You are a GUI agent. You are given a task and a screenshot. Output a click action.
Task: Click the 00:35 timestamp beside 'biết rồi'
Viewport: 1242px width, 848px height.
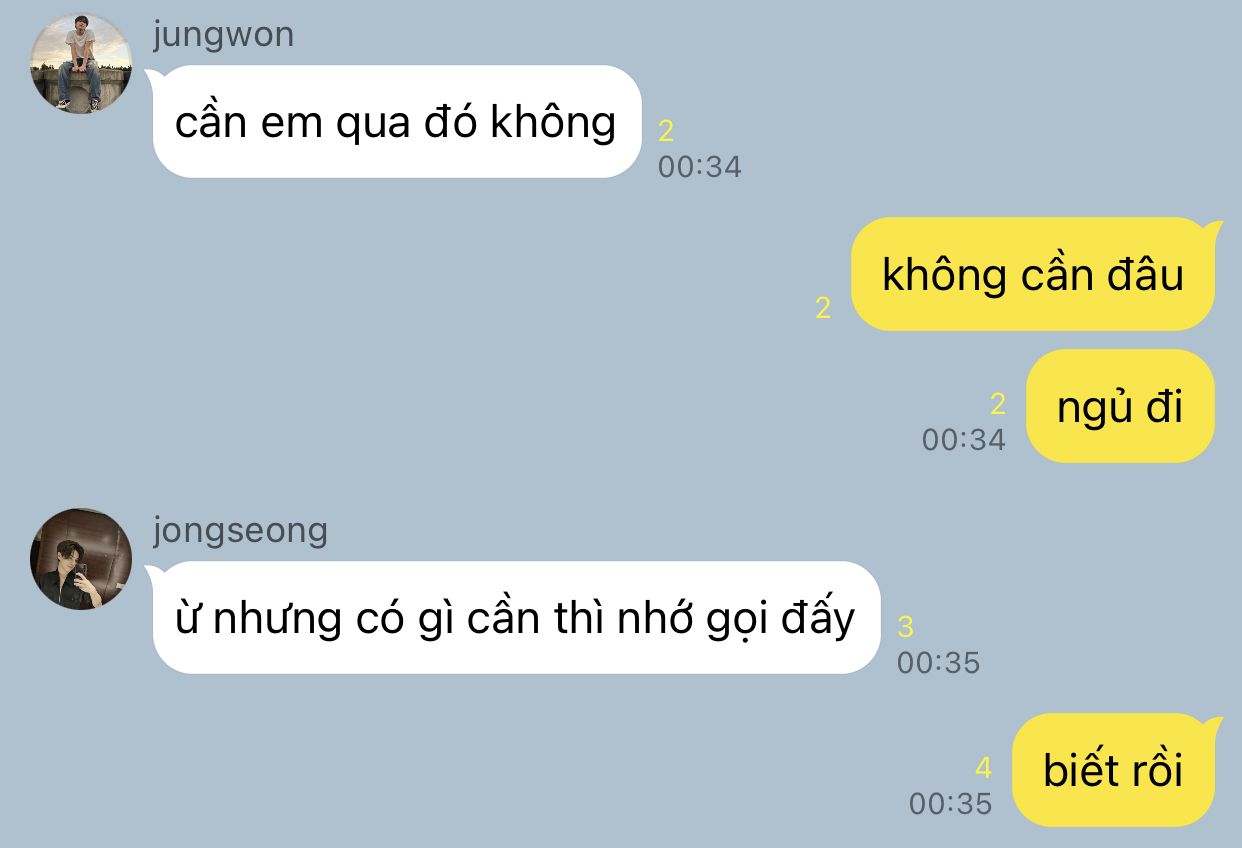[951, 804]
